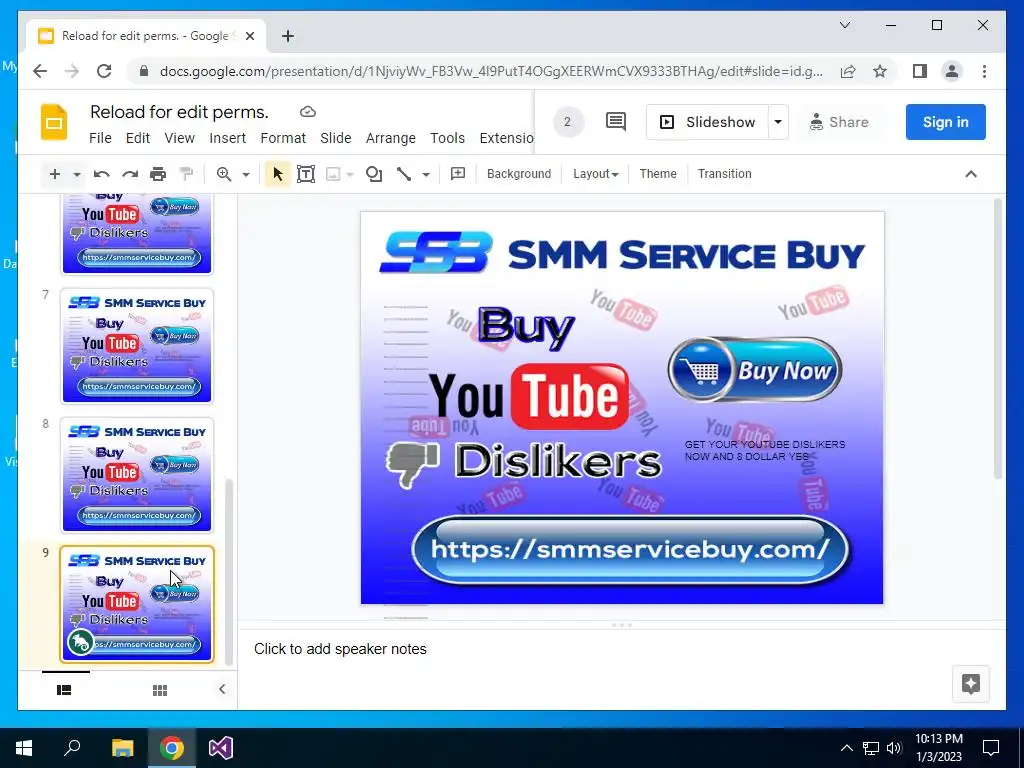Open the View menu
This screenshot has height=768, width=1024.
pyautogui.click(x=180, y=138)
